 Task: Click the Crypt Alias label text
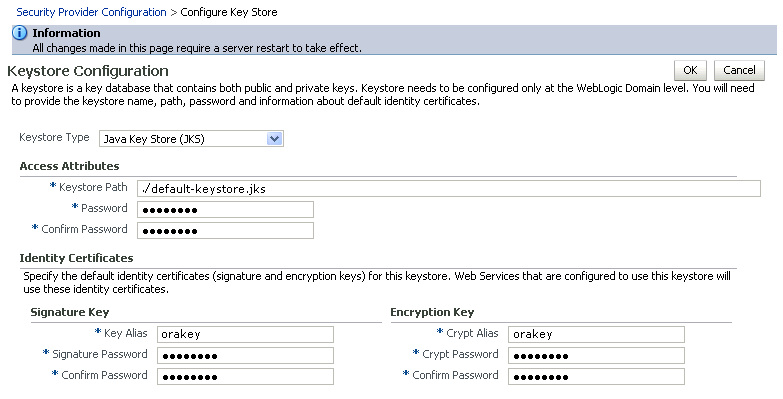click(x=472, y=333)
